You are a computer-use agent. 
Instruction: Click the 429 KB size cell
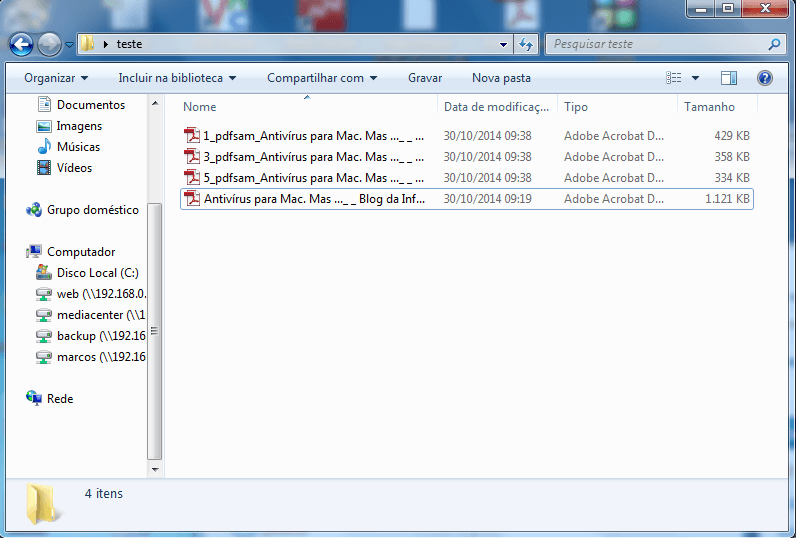pyautogui.click(x=732, y=136)
